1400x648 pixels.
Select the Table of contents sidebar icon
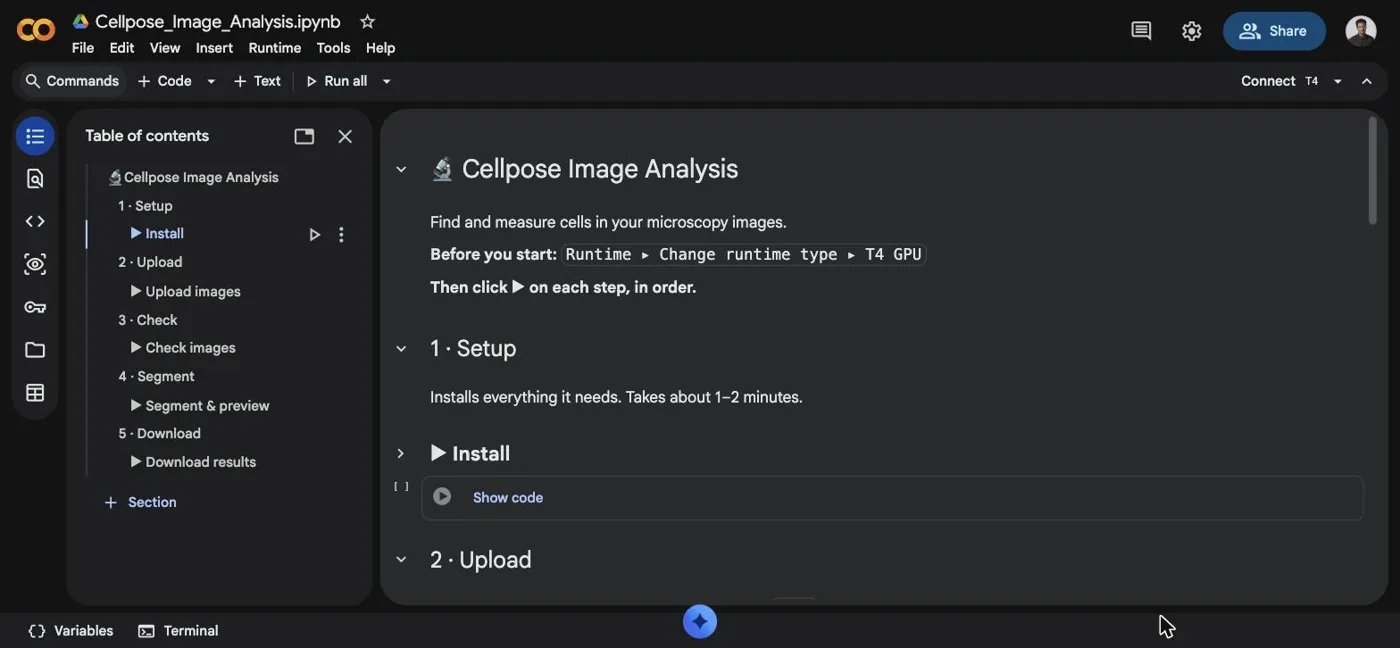coord(35,136)
